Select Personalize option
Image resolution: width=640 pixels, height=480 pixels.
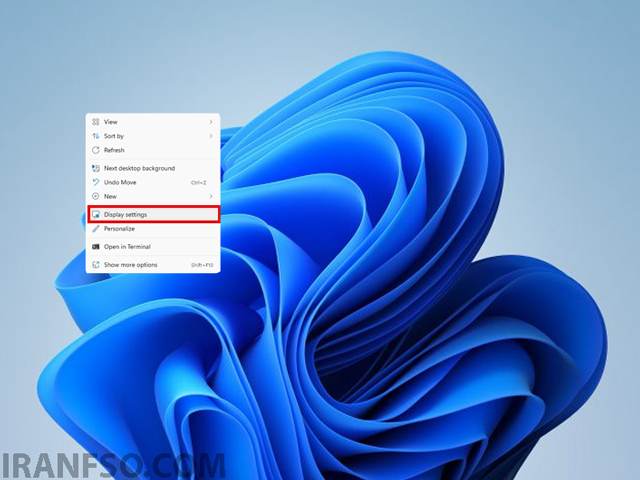[x=153, y=229]
